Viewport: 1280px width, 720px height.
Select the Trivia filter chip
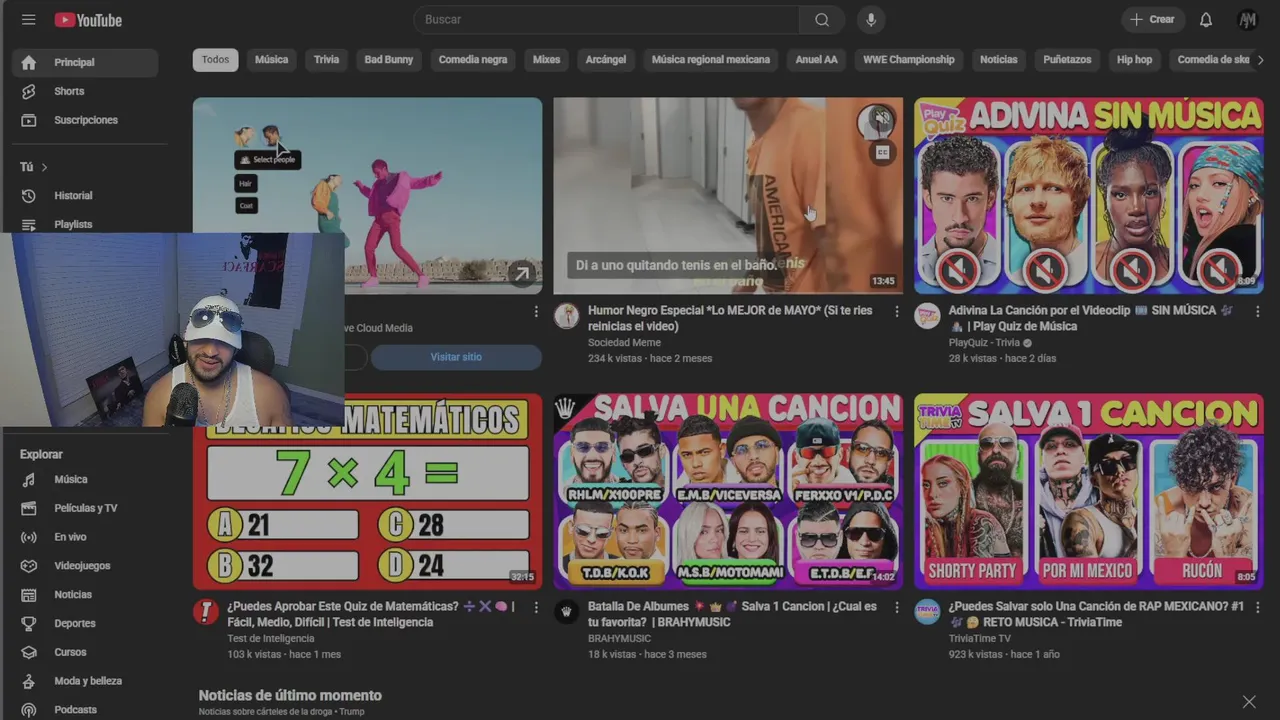coord(327,60)
